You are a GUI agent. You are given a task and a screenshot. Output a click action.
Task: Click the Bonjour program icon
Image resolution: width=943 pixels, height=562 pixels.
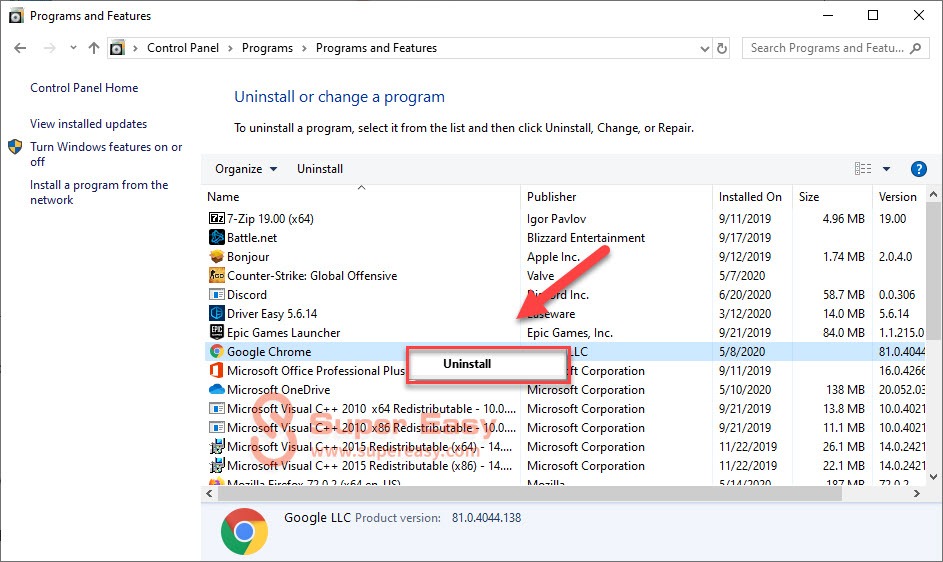click(217, 256)
